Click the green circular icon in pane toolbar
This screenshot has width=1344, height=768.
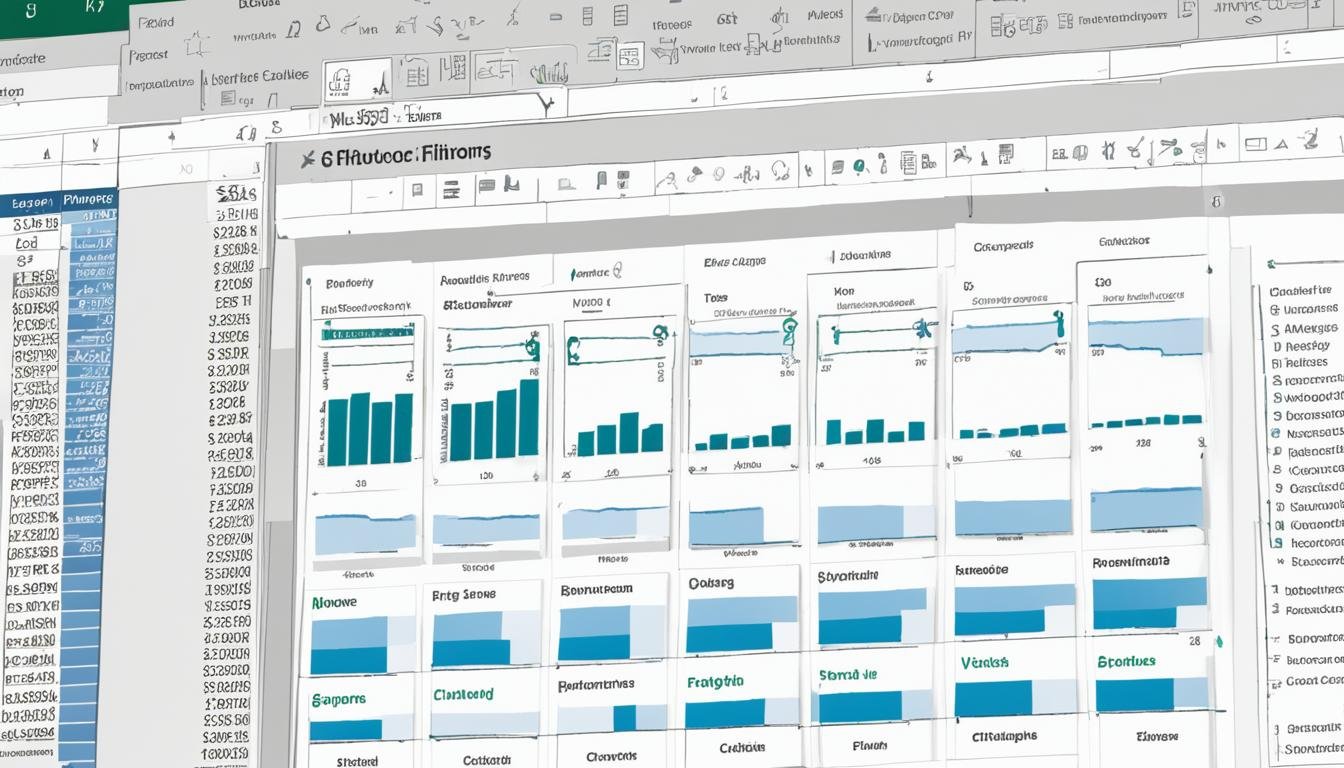(859, 168)
